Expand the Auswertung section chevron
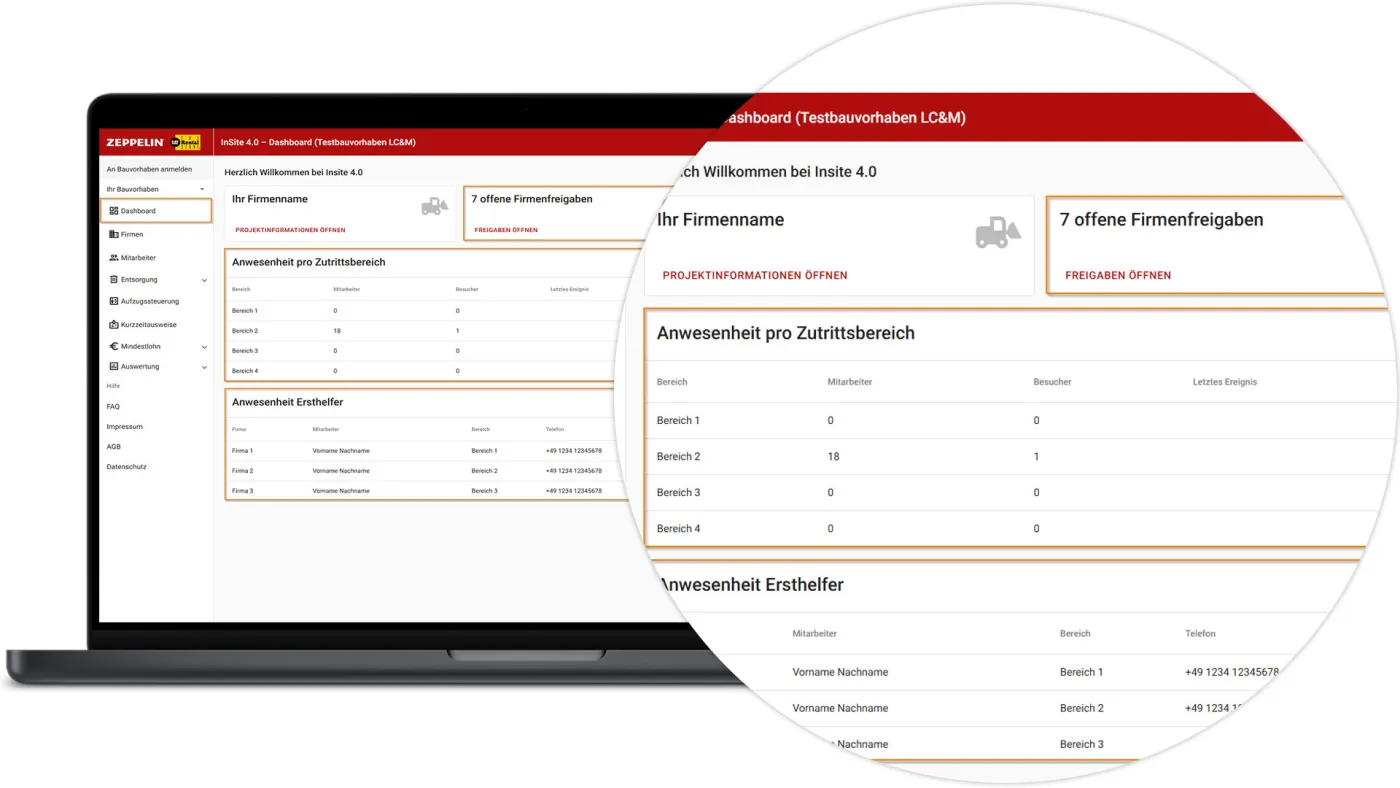The image size is (1400, 788). pyautogui.click(x=203, y=366)
